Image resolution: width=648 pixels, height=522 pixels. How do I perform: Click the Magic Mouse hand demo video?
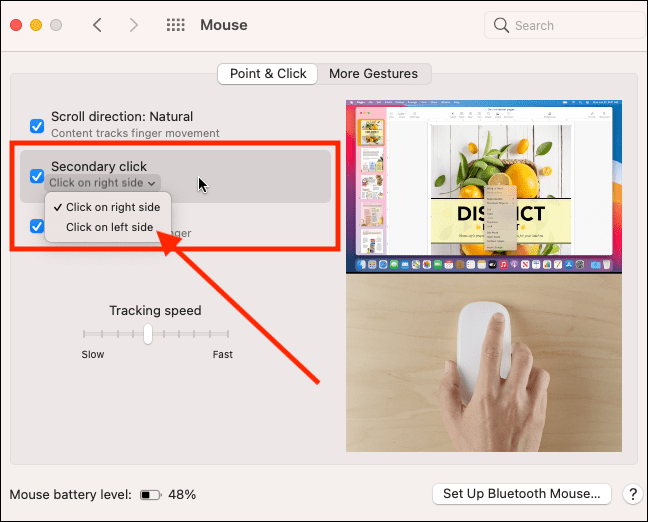coord(484,363)
